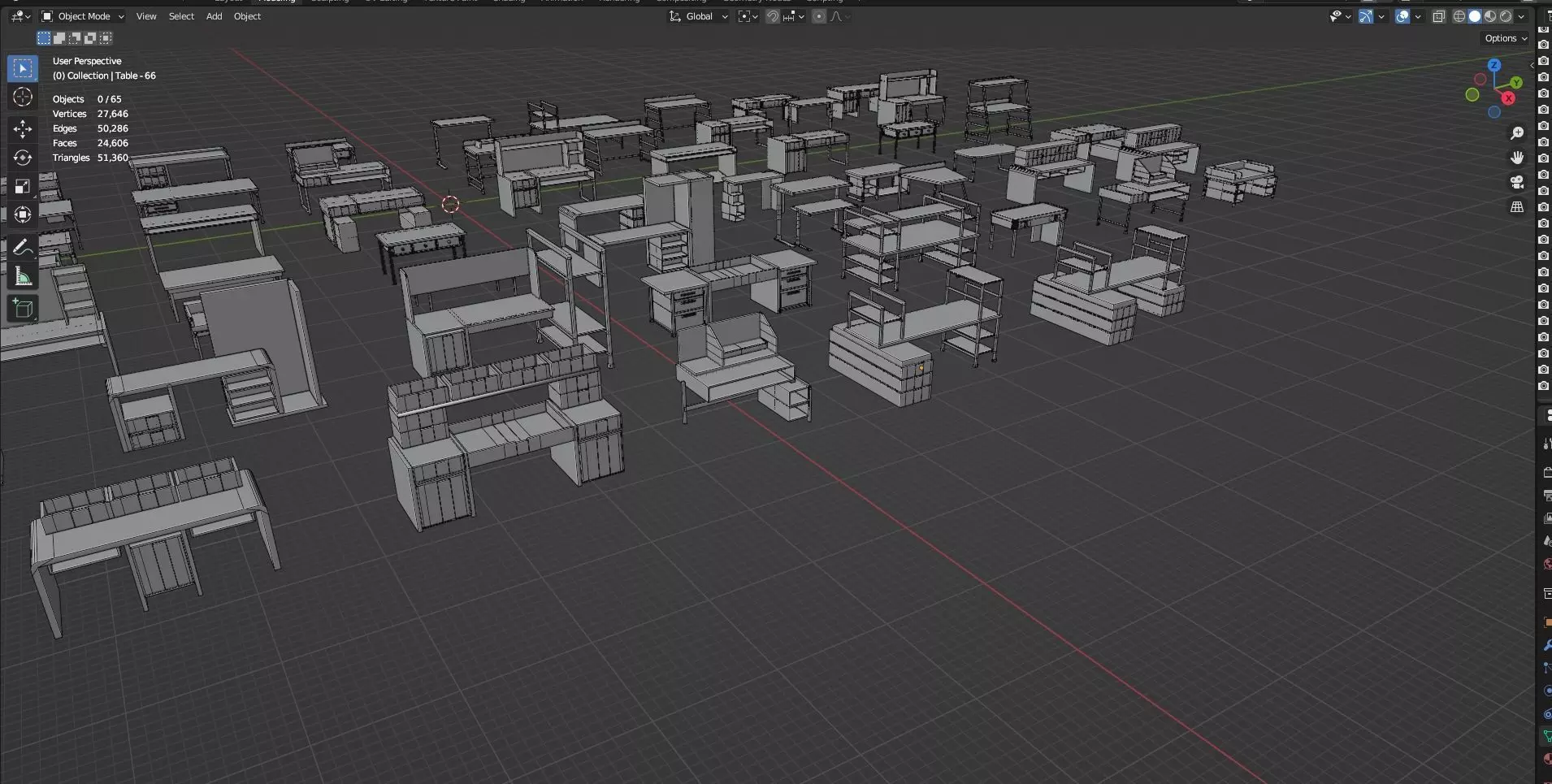The width and height of the screenshot is (1552, 784).
Task: Click the pan hand viewport button
Action: [x=1517, y=158]
